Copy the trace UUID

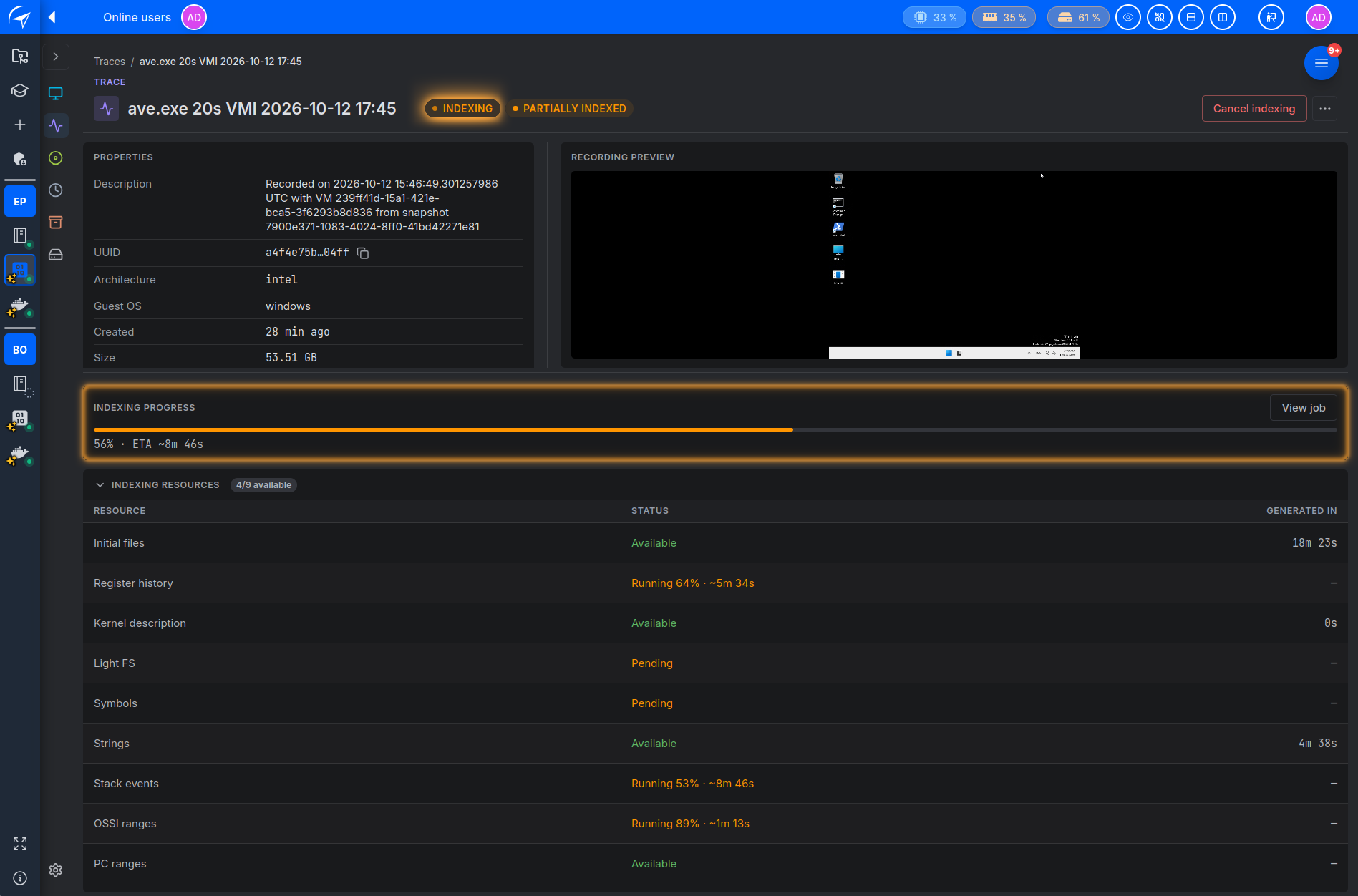click(363, 253)
